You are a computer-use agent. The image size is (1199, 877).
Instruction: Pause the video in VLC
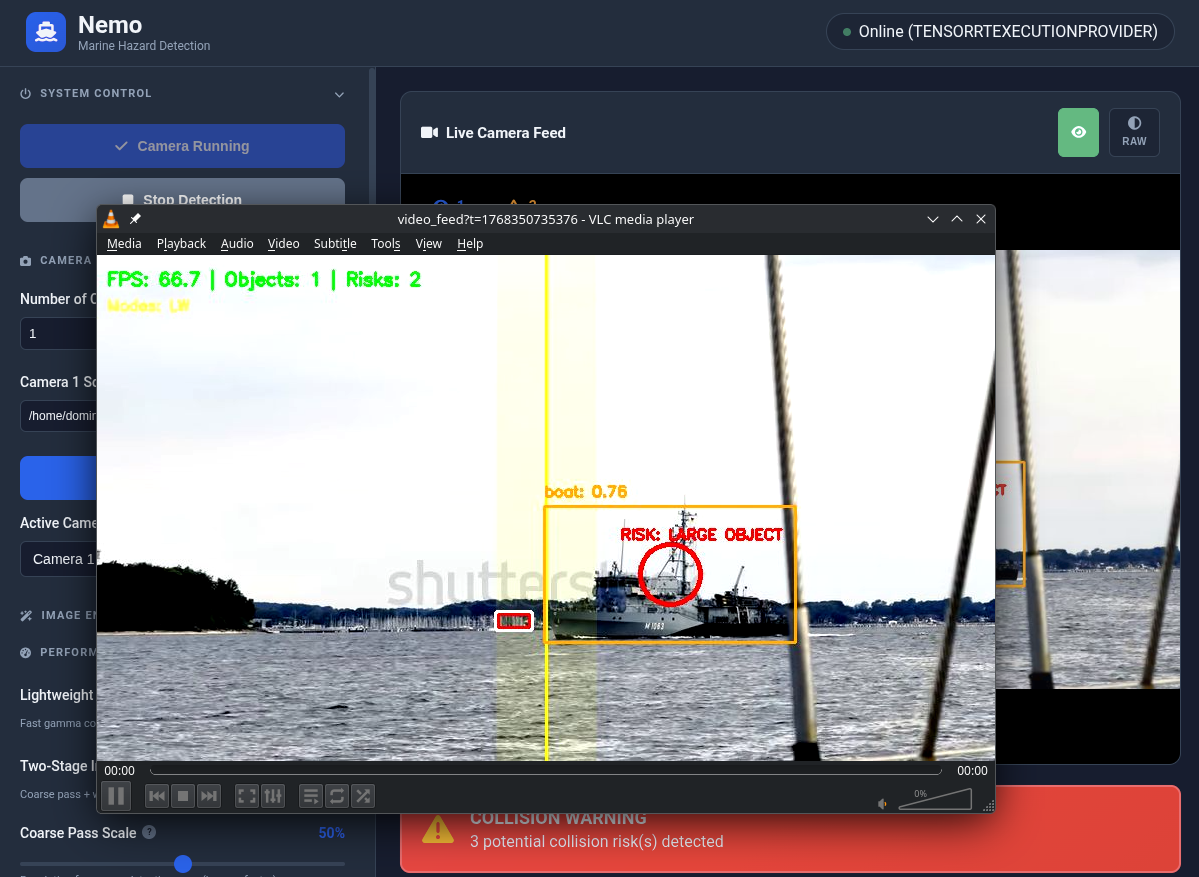(x=114, y=796)
